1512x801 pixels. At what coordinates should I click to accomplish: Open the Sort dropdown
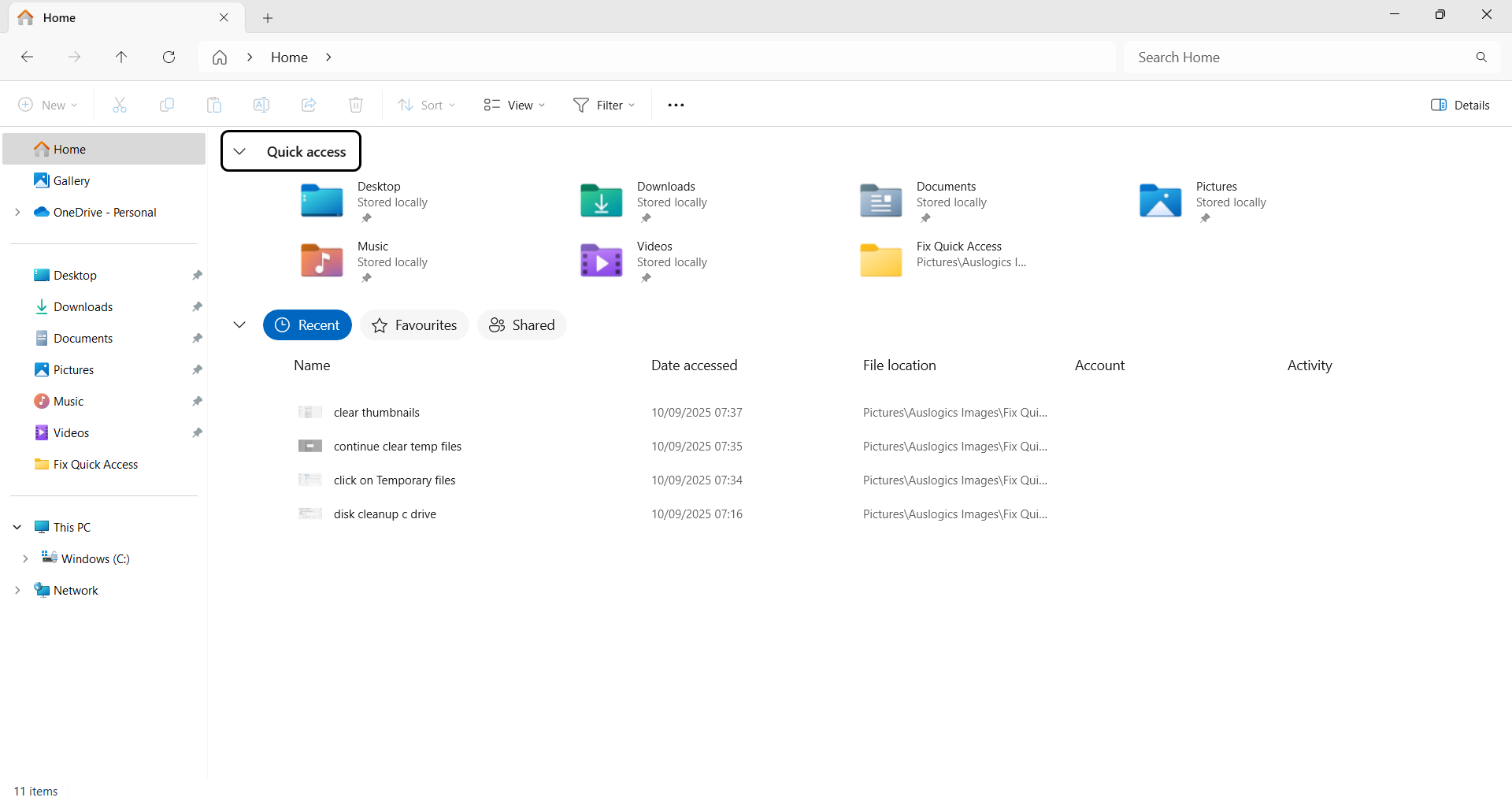(x=426, y=104)
